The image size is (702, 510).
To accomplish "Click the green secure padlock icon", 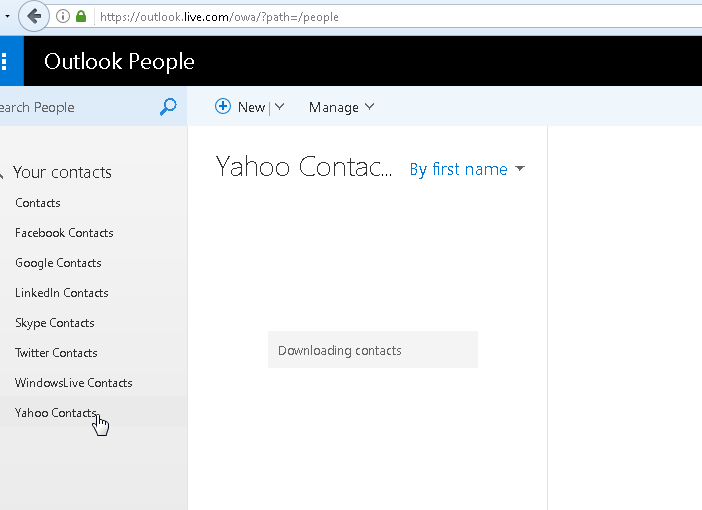I will tap(81, 16).
